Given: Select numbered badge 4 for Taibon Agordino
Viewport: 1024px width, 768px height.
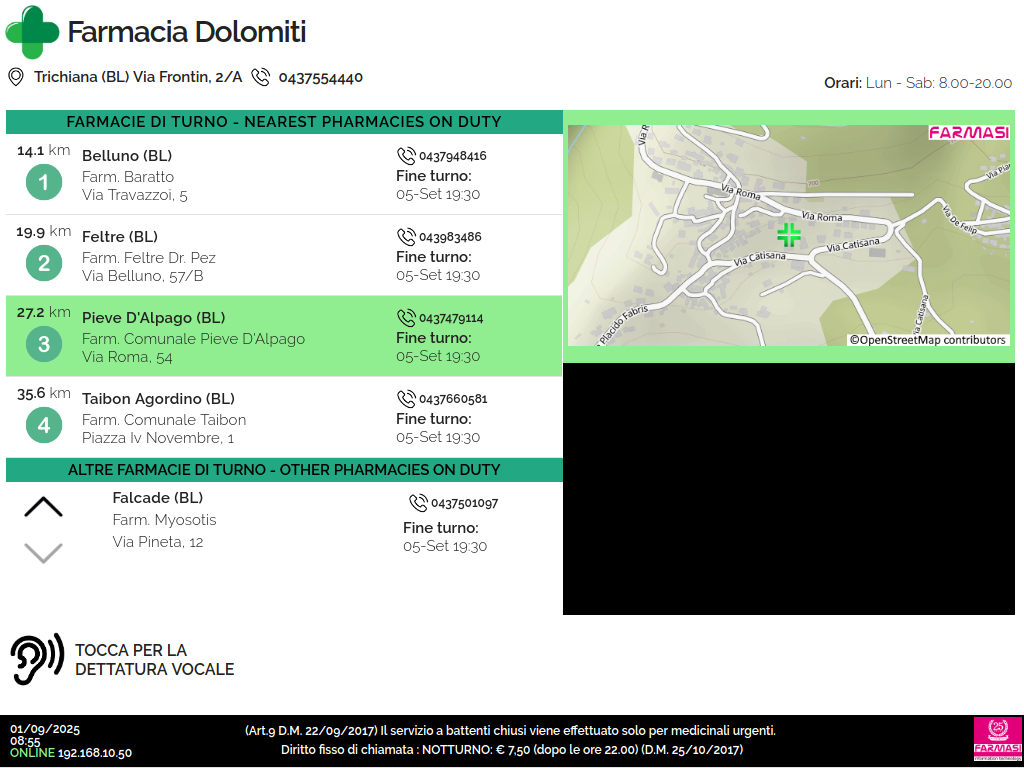Looking at the screenshot, I should pos(43,426).
